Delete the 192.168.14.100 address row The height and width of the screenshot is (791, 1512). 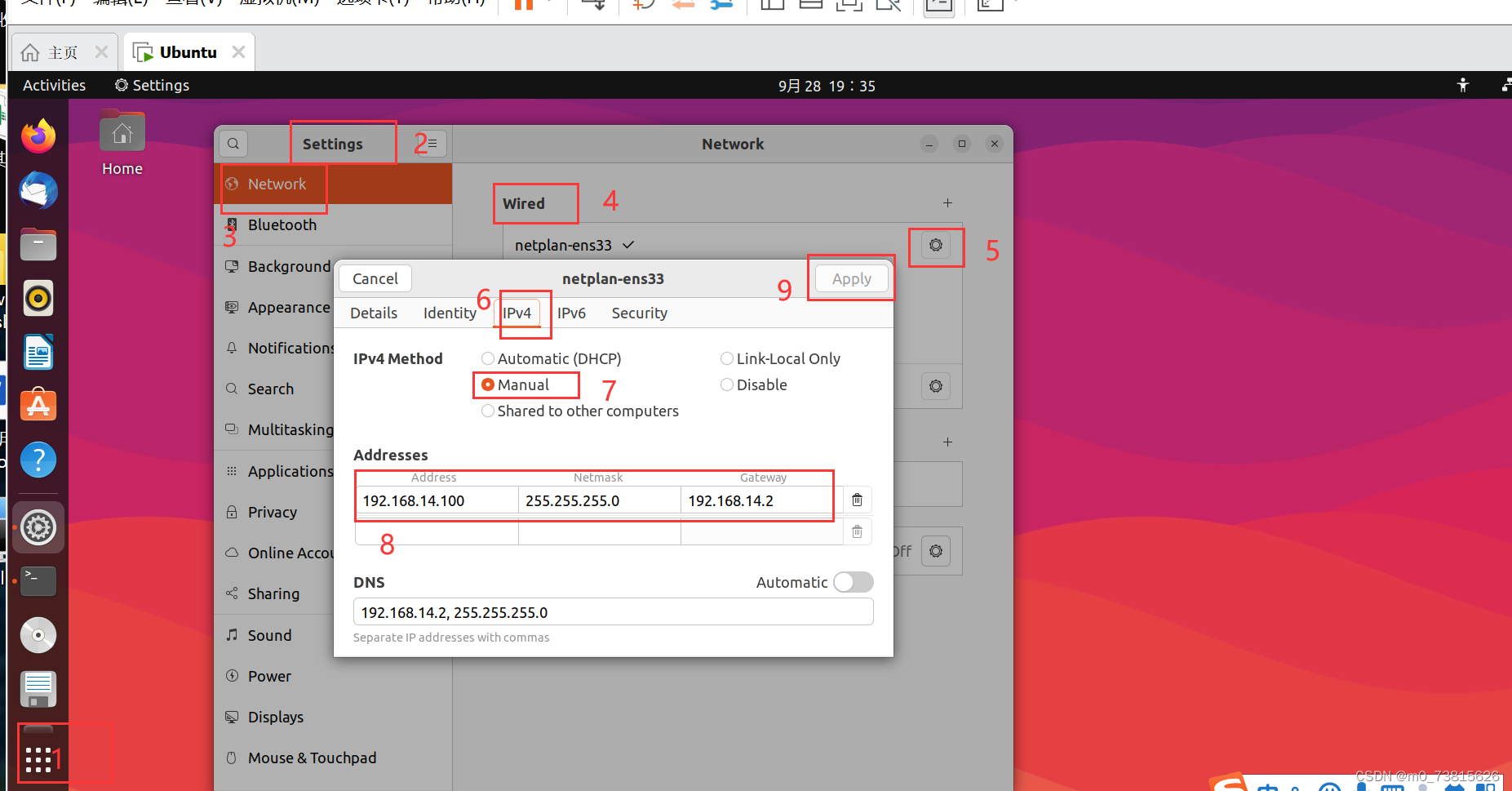click(857, 500)
